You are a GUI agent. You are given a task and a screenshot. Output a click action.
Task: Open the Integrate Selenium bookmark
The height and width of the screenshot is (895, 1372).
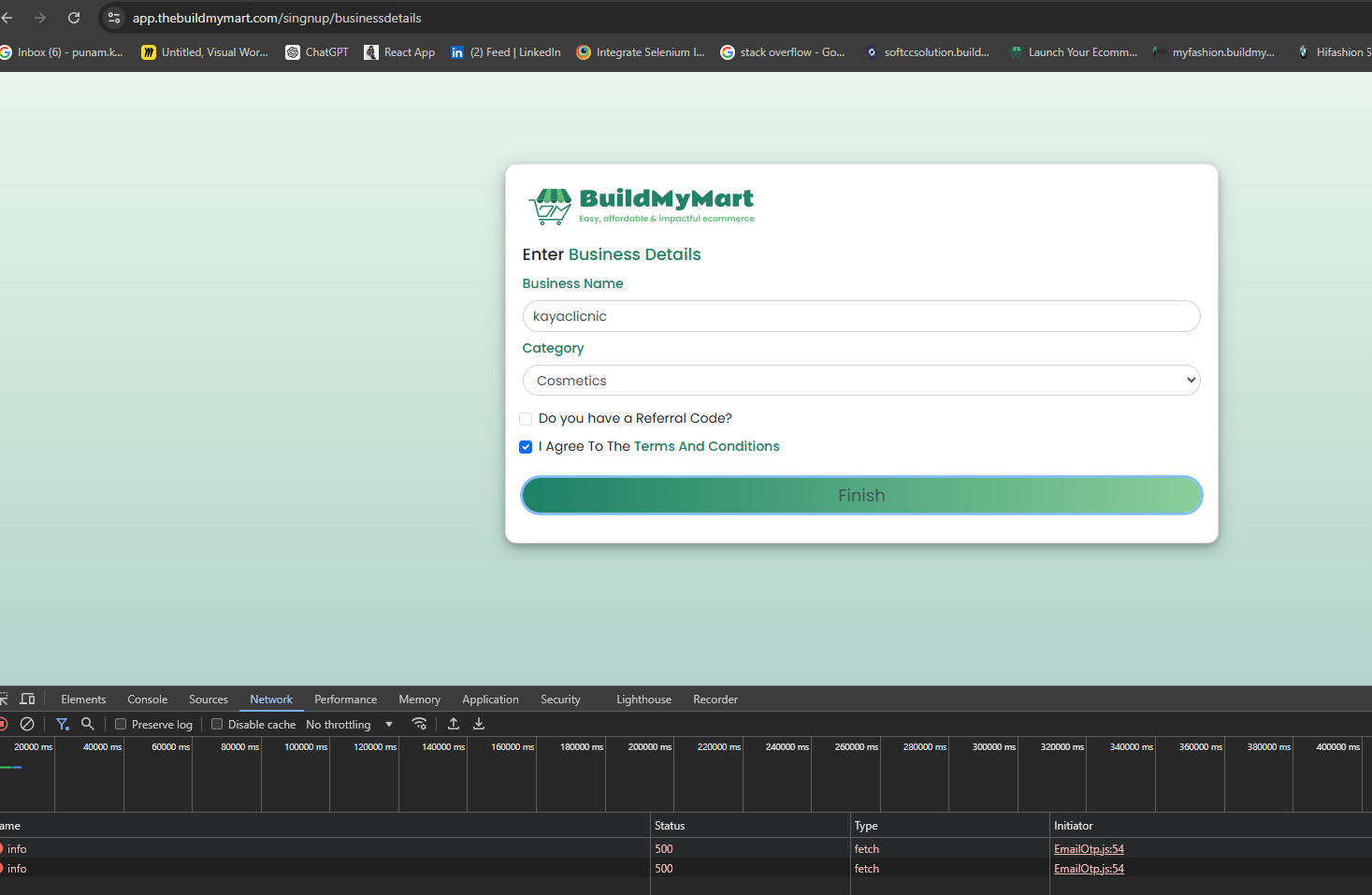click(641, 52)
